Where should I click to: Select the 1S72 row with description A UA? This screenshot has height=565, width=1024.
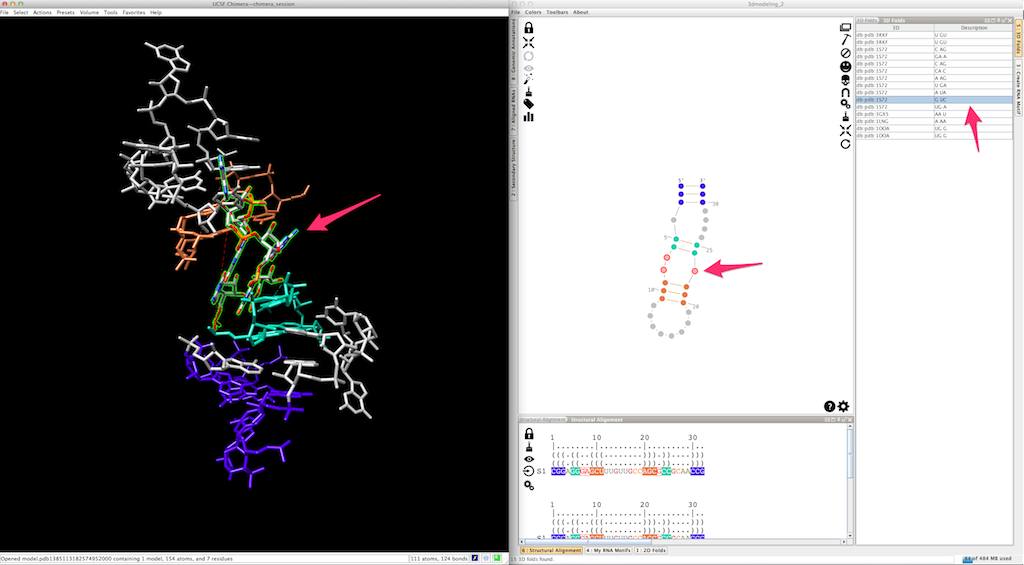click(935, 93)
